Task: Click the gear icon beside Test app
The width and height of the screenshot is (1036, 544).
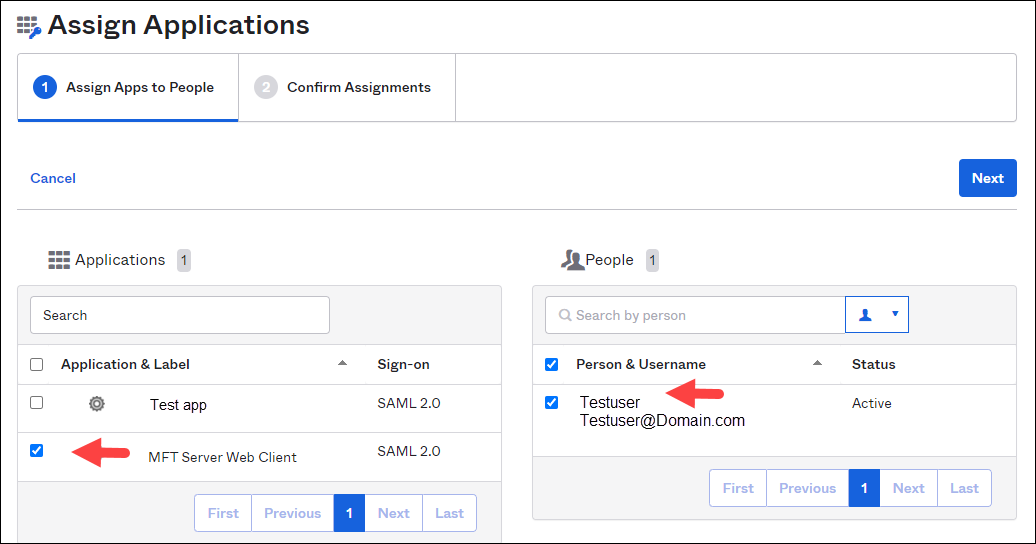Action: 96,404
